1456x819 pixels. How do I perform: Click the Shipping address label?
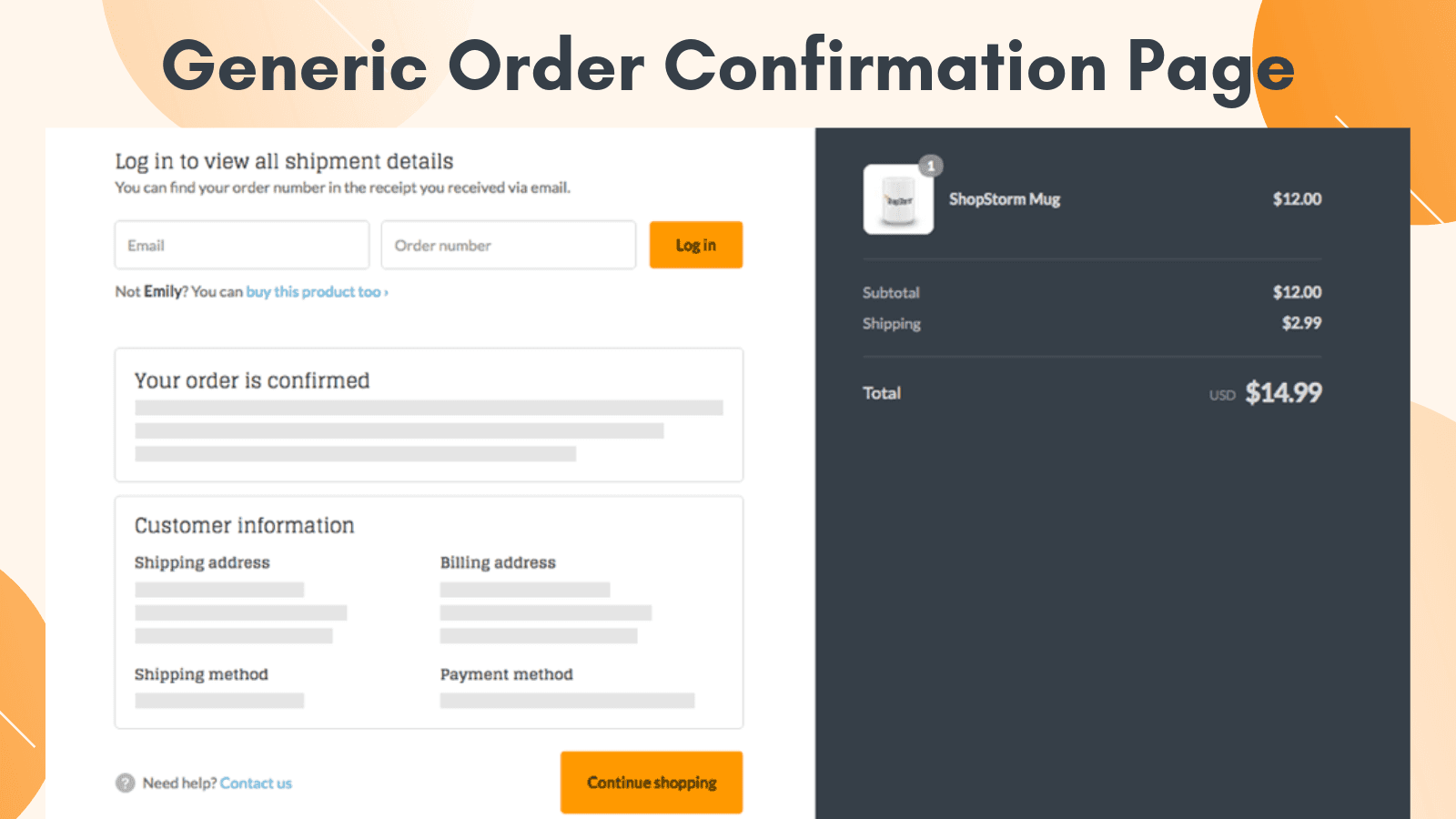point(202,563)
